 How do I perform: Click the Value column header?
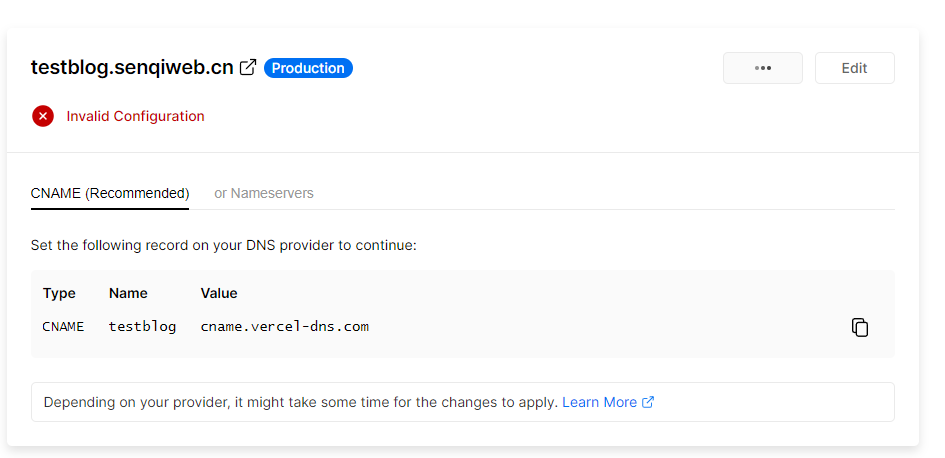click(x=219, y=293)
